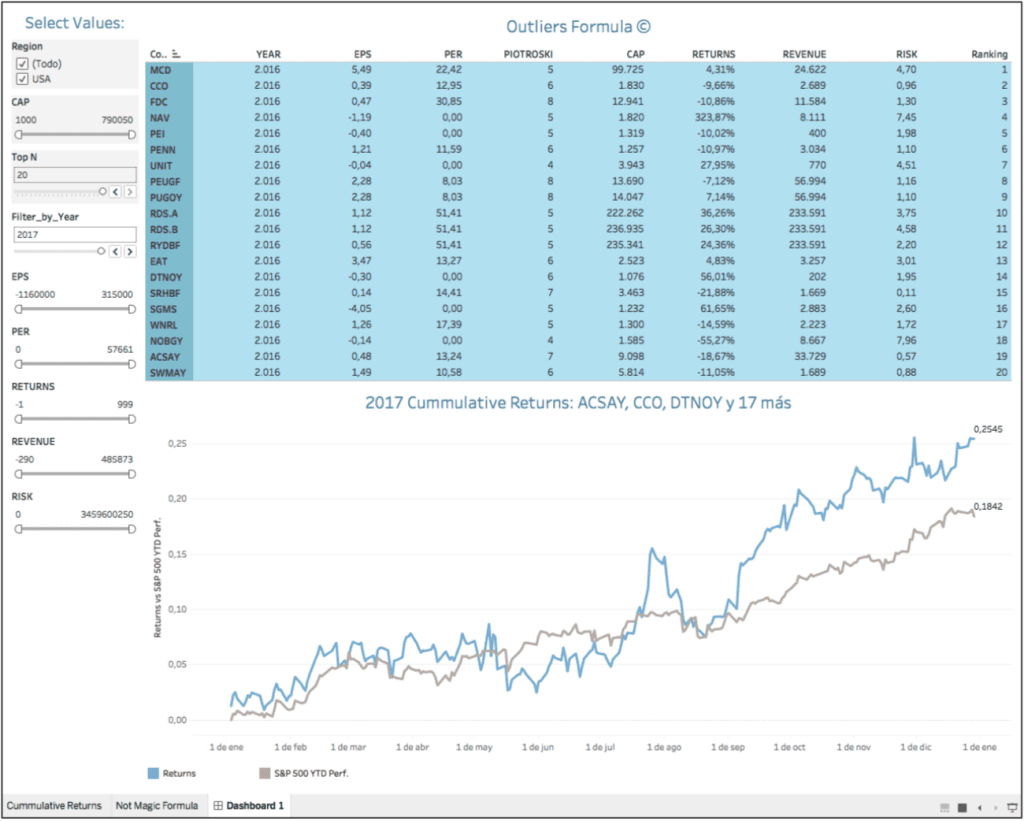The height and width of the screenshot is (821, 1024).
Task: Click the presentation mode icon in the status bar
Action: pyautogui.click(x=1012, y=808)
